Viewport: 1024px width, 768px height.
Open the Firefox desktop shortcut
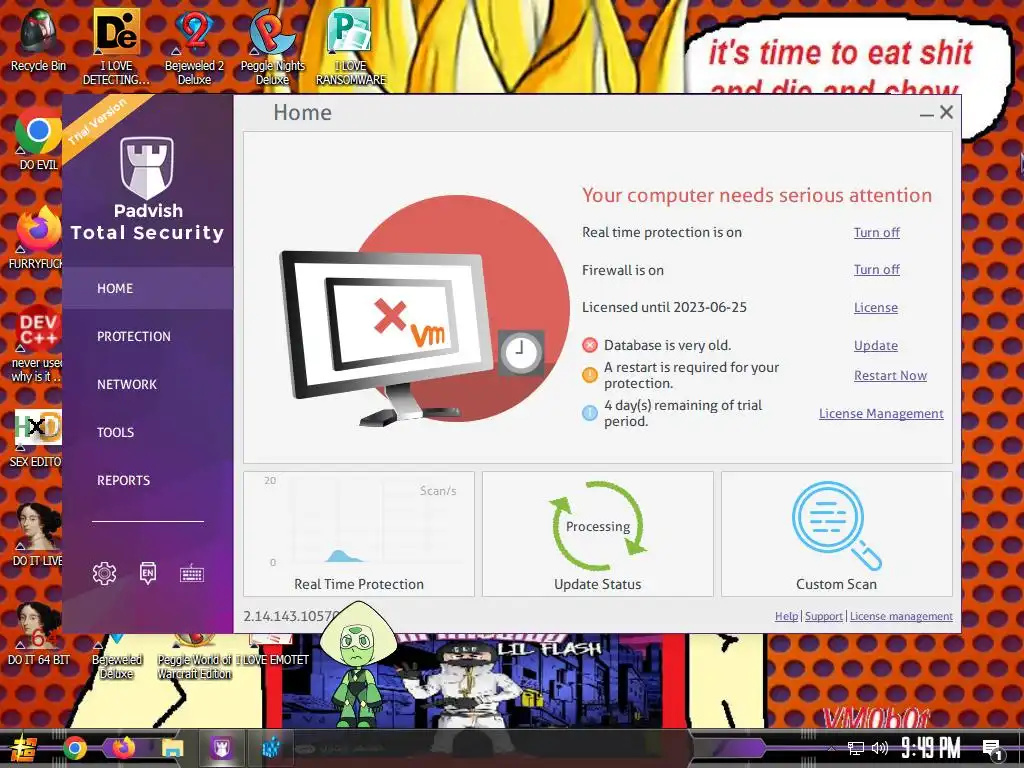38,237
